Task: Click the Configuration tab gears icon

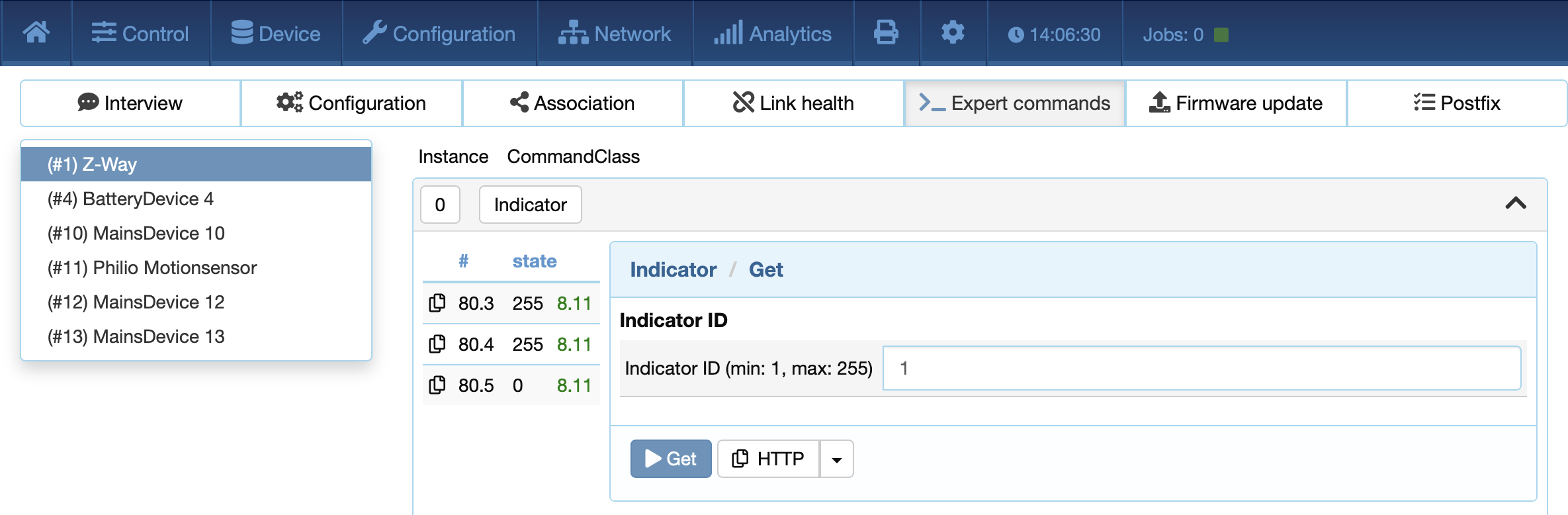Action: 289,102
